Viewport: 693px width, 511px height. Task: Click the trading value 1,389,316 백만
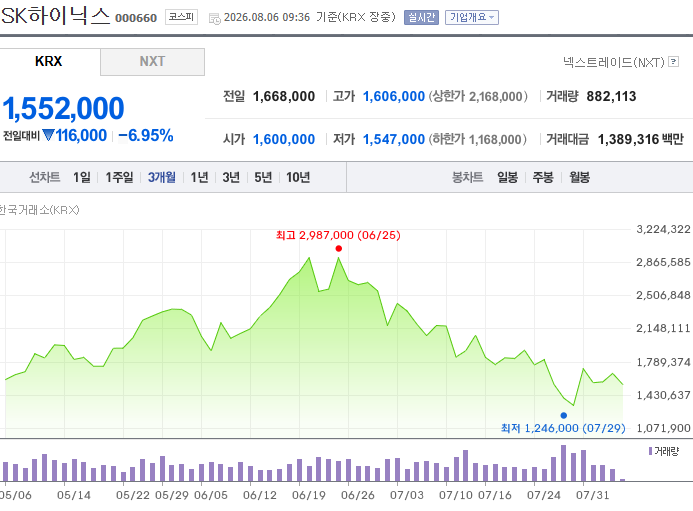pos(640,139)
